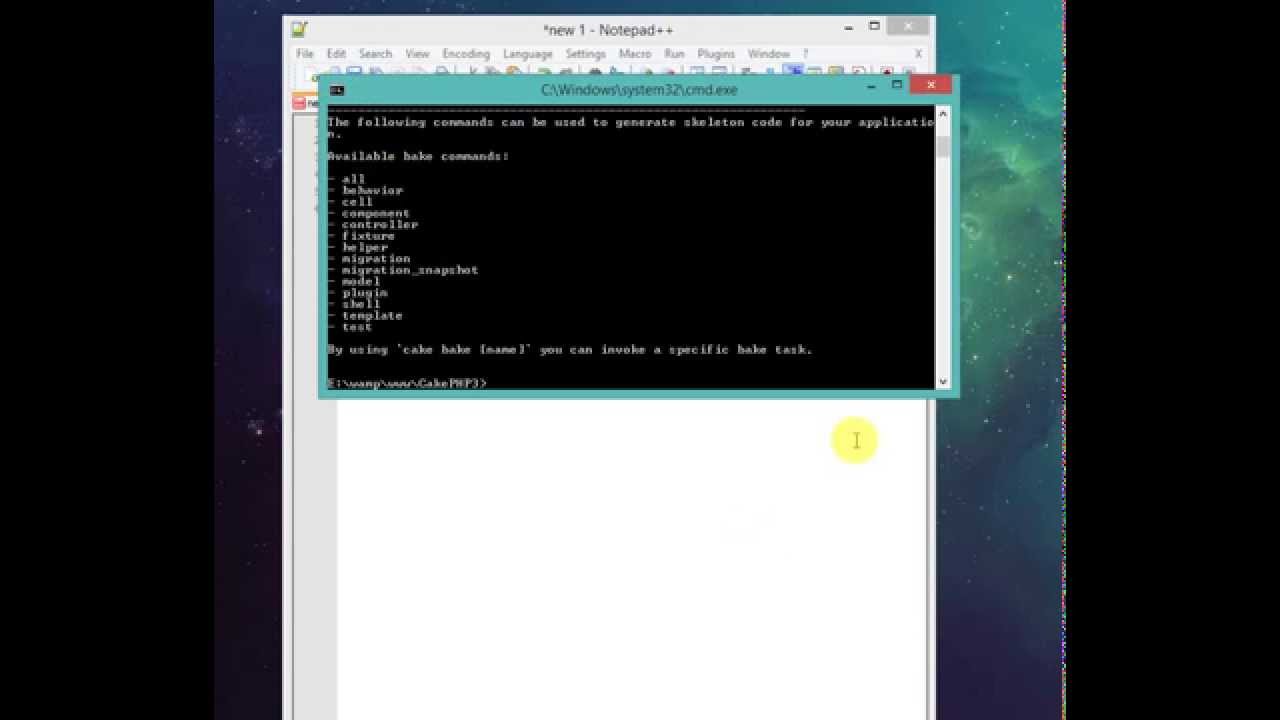The height and width of the screenshot is (720, 1280).
Task: Open the Search menu in Notepad++
Action: pyautogui.click(x=376, y=54)
